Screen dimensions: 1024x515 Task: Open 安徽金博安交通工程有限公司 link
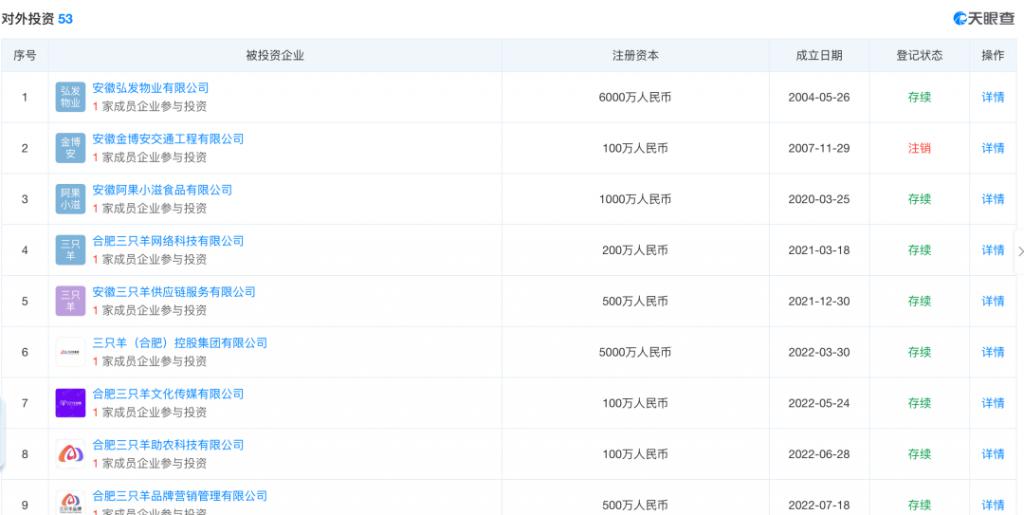(168, 139)
